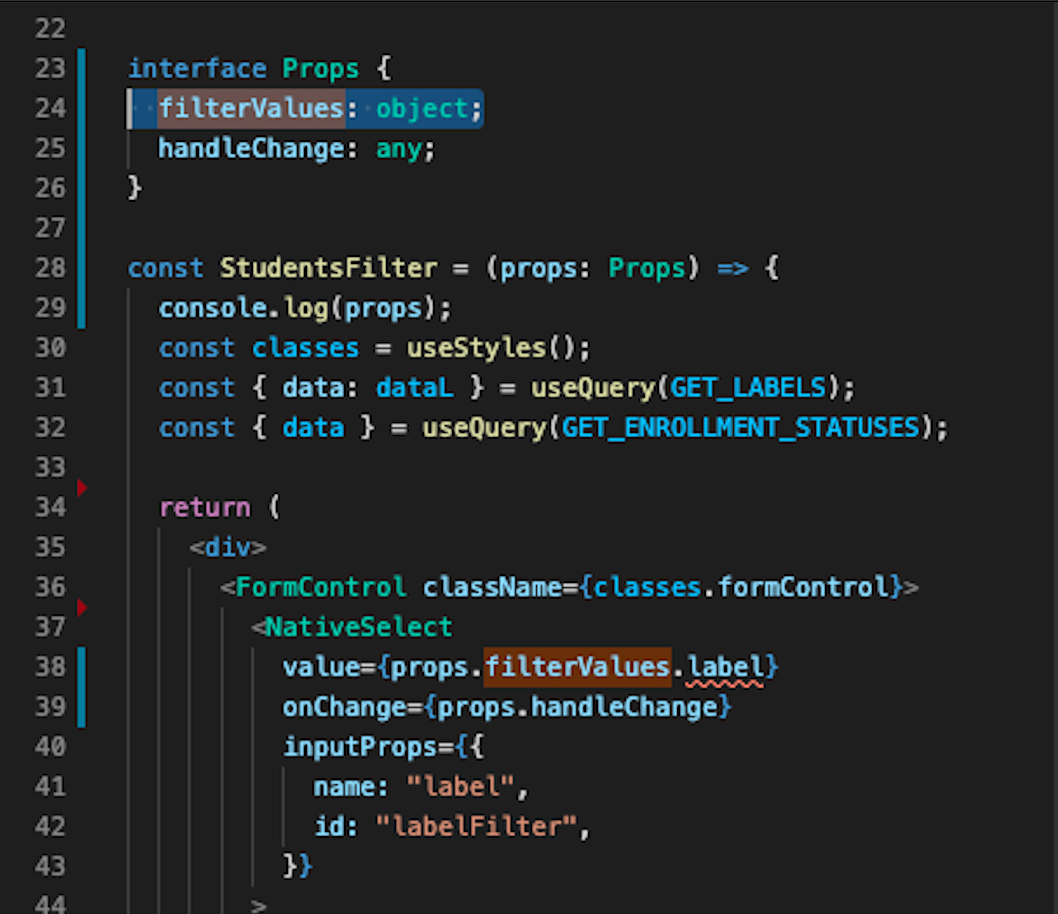Click the blue gutter change bar beside line 24
The width and height of the screenshot is (1058, 914).
[x=82, y=108]
